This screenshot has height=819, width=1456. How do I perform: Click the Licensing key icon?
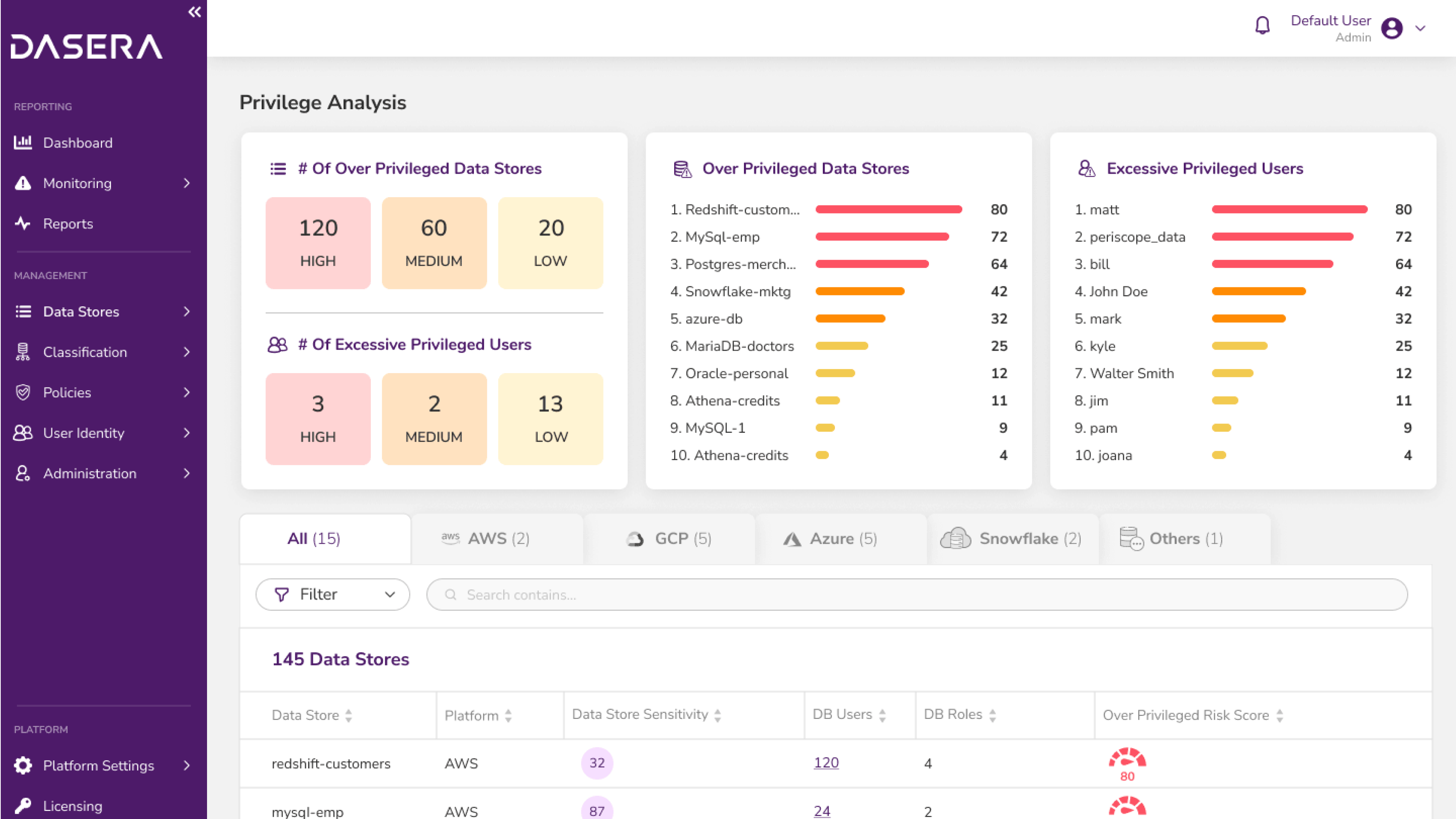click(23, 805)
